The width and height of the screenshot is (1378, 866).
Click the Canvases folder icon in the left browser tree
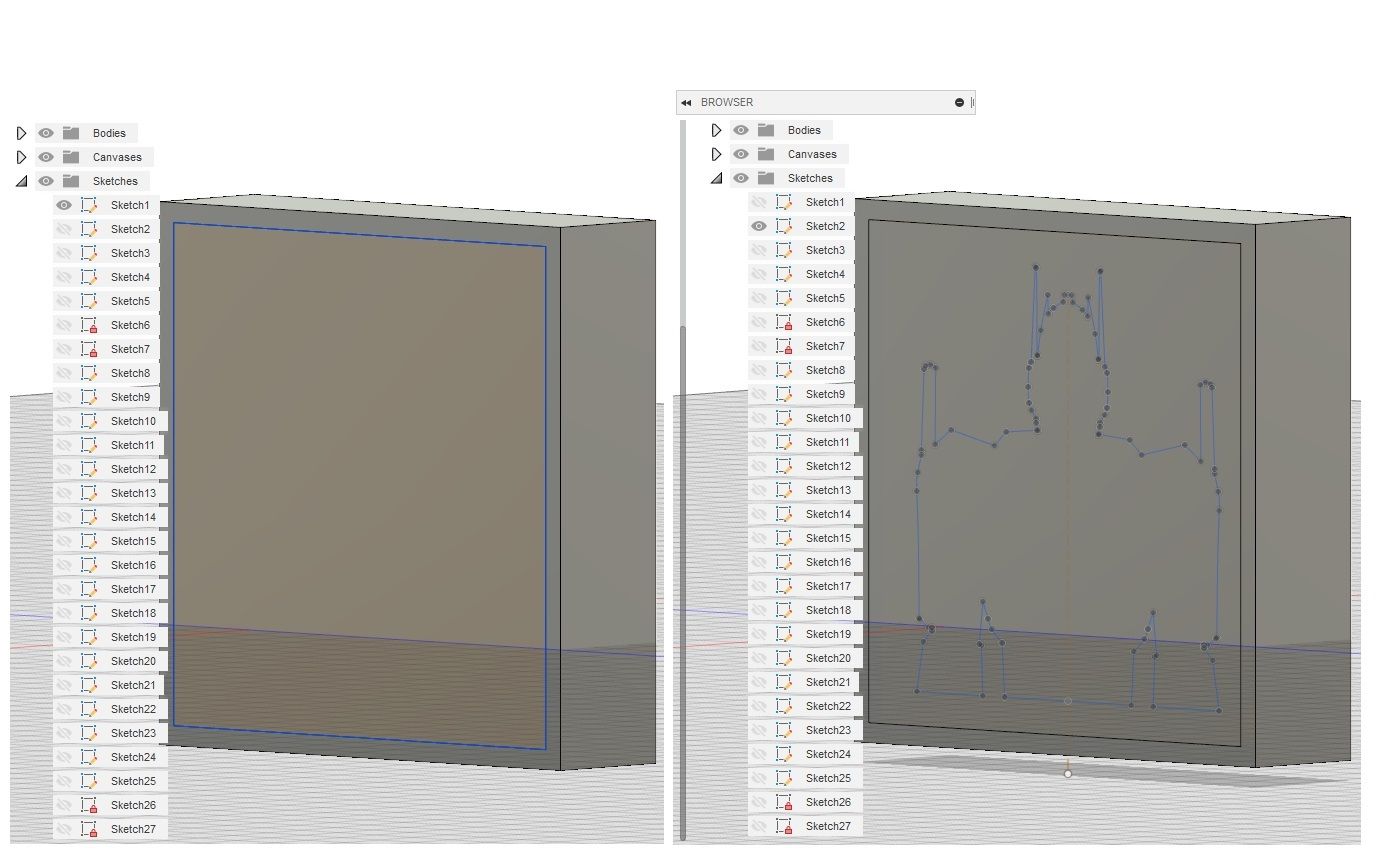[x=71, y=157]
